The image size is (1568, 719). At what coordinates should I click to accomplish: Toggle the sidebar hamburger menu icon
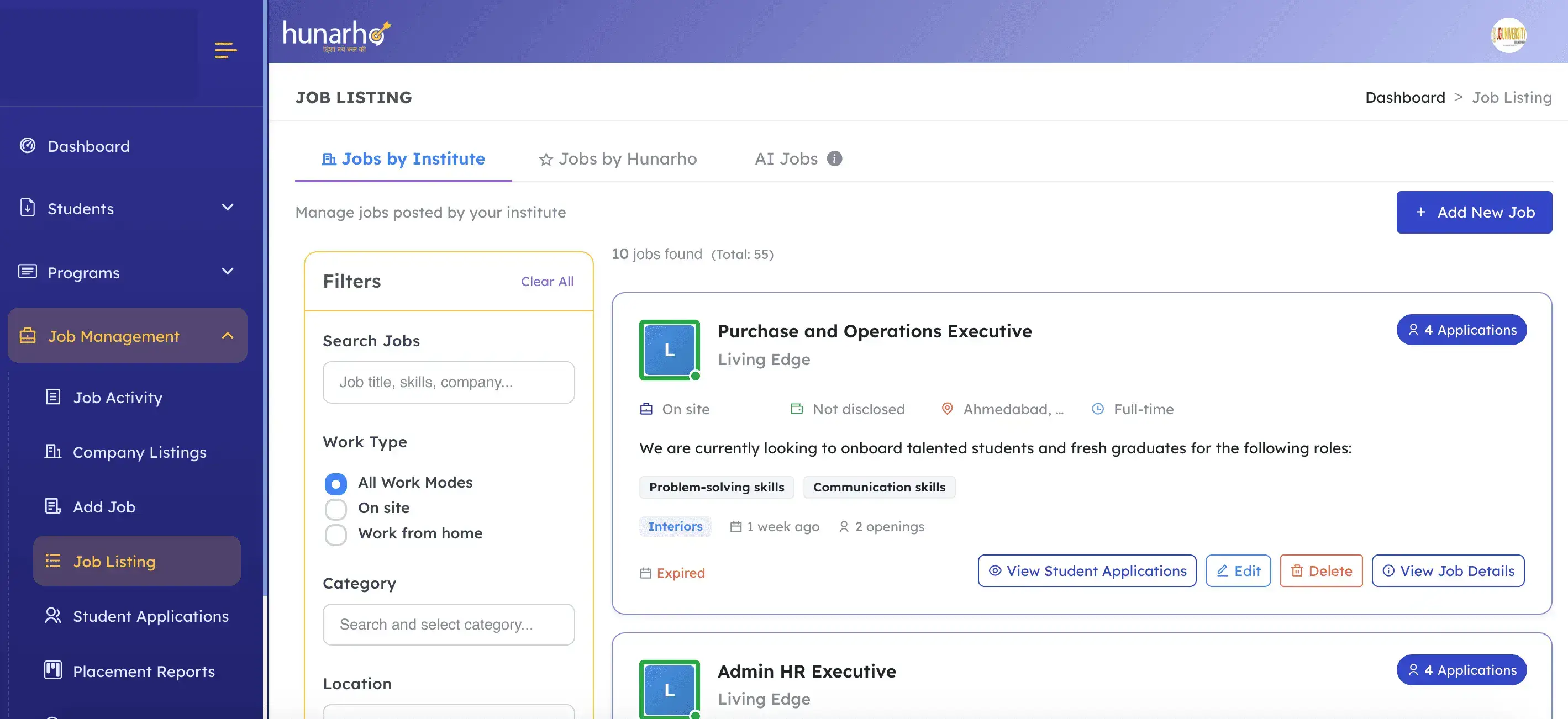click(225, 50)
